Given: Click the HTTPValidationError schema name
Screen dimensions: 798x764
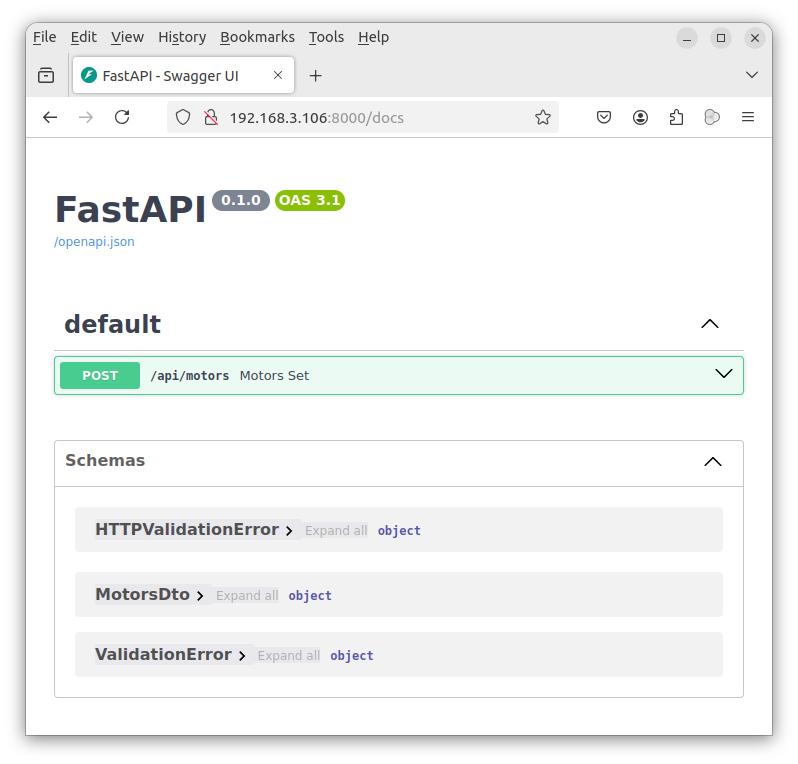Looking at the screenshot, I should coord(187,529).
